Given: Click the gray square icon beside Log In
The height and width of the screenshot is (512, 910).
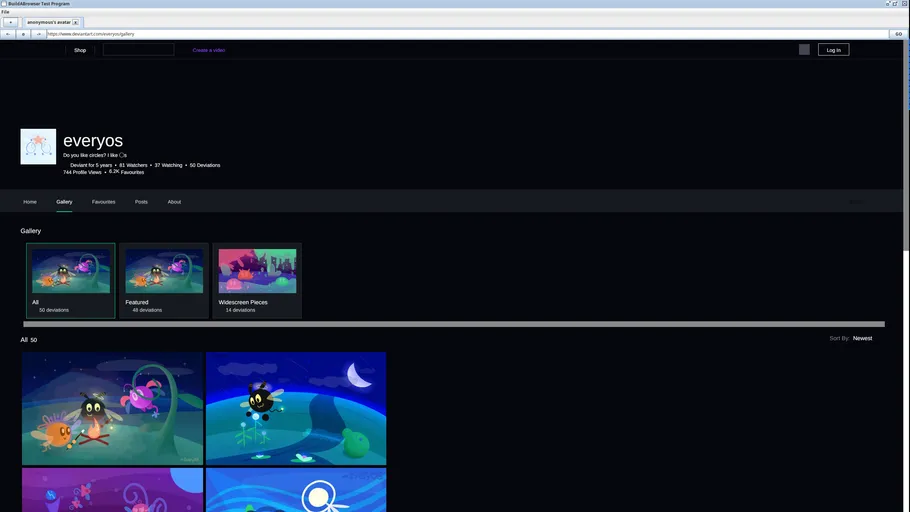Looking at the screenshot, I should 804,50.
